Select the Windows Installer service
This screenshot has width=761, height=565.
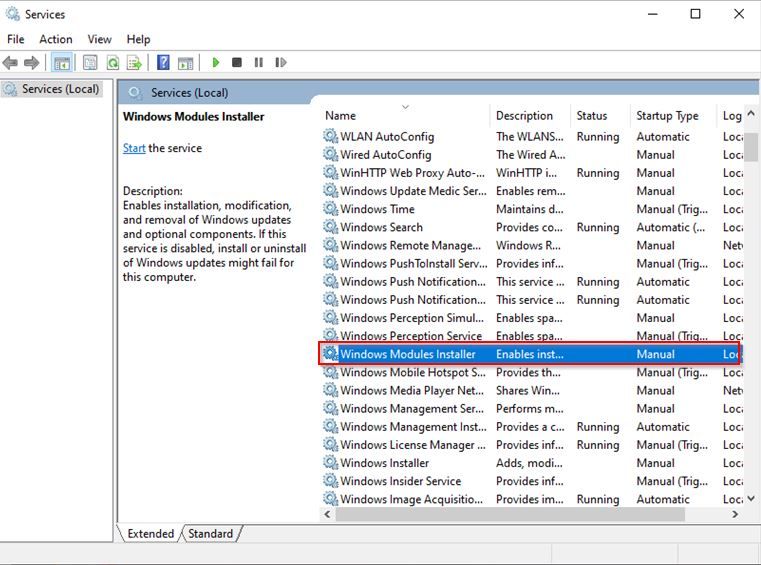point(532,463)
